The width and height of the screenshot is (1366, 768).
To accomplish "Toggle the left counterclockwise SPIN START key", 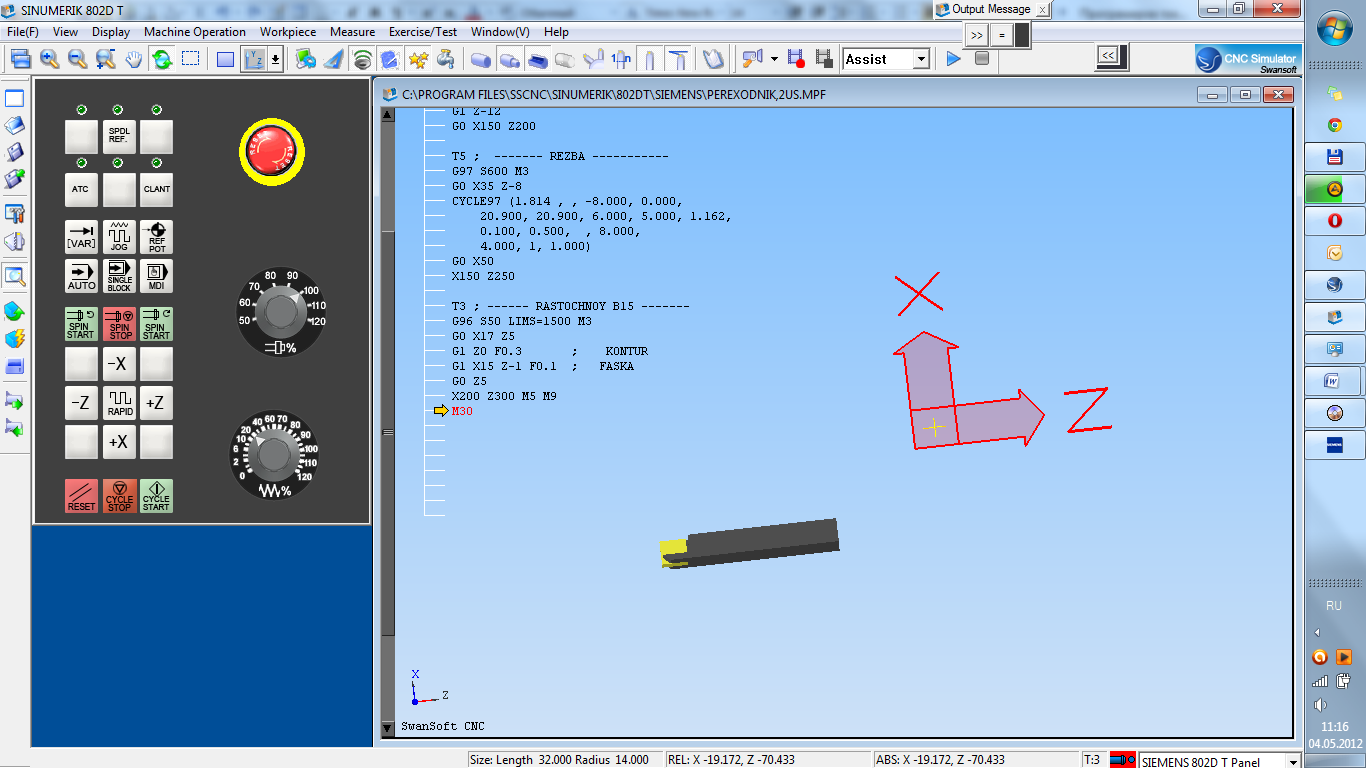I will tap(81, 324).
